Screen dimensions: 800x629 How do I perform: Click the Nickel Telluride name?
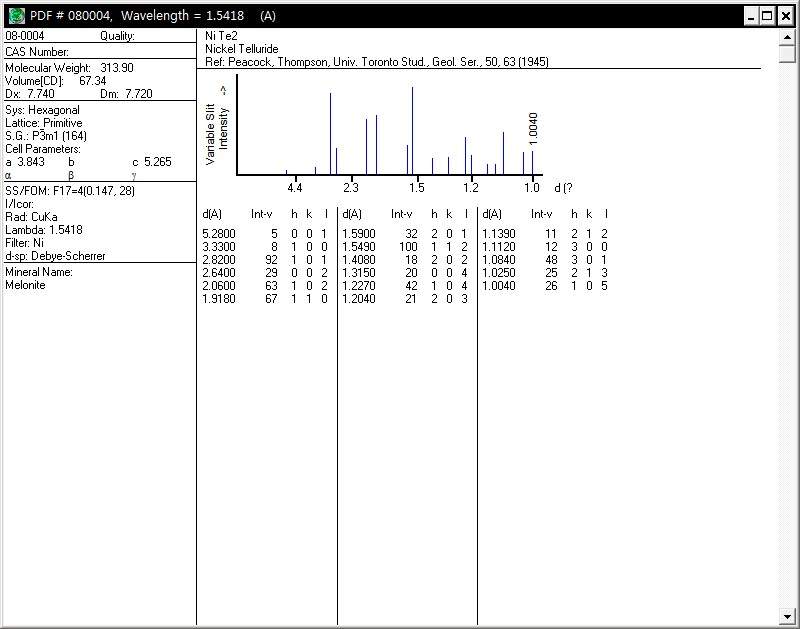click(x=242, y=49)
